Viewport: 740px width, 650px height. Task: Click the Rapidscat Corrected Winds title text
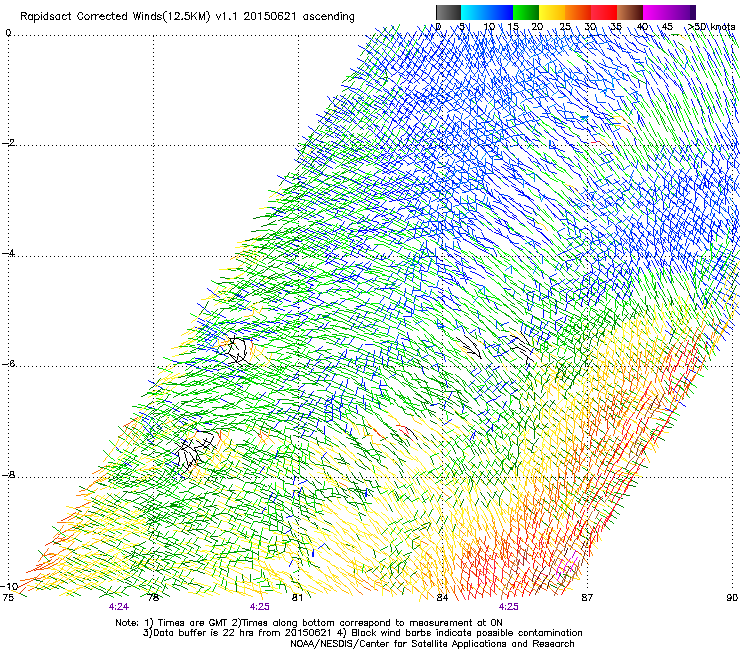point(187,17)
